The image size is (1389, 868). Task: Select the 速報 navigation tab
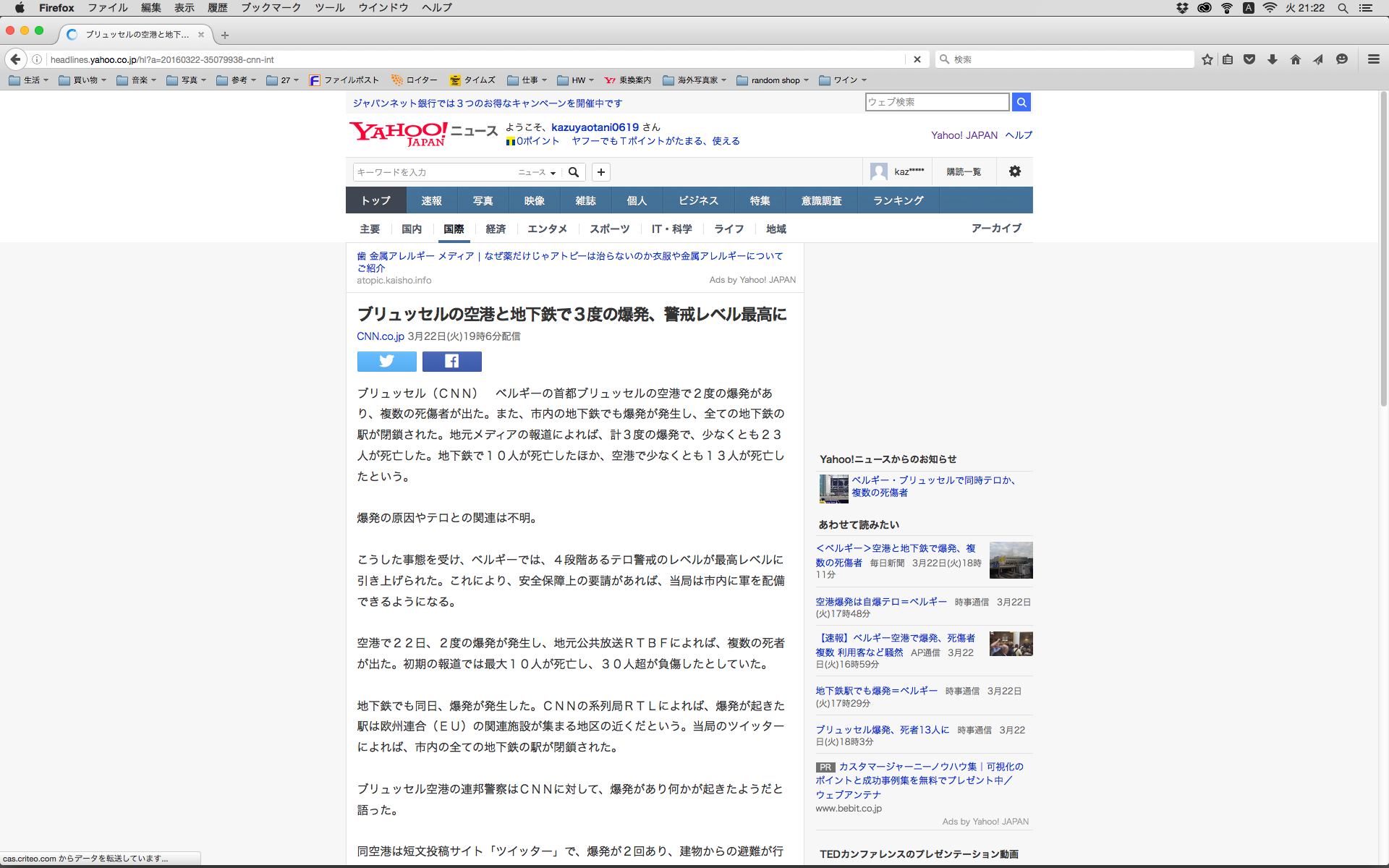pos(431,200)
